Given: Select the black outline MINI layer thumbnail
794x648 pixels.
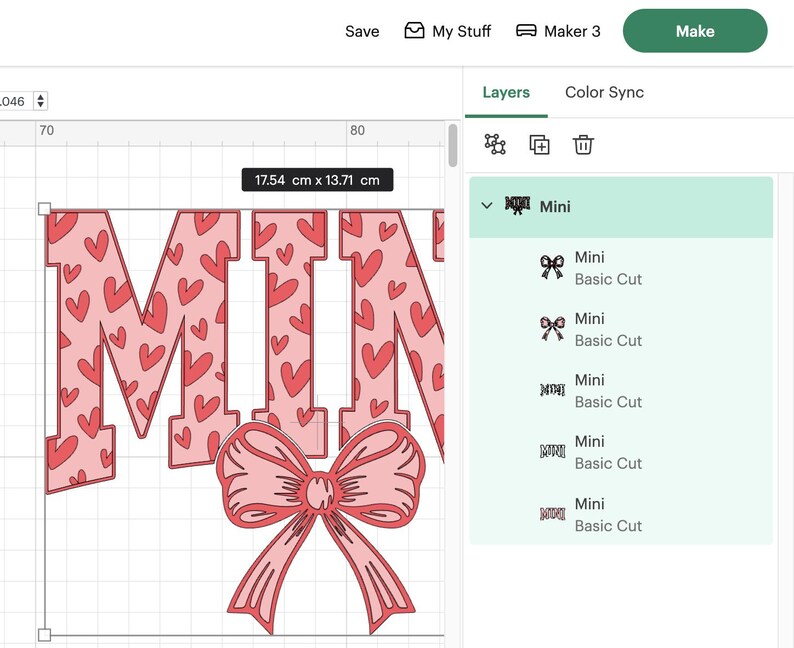Looking at the screenshot, I should [552, 451].
